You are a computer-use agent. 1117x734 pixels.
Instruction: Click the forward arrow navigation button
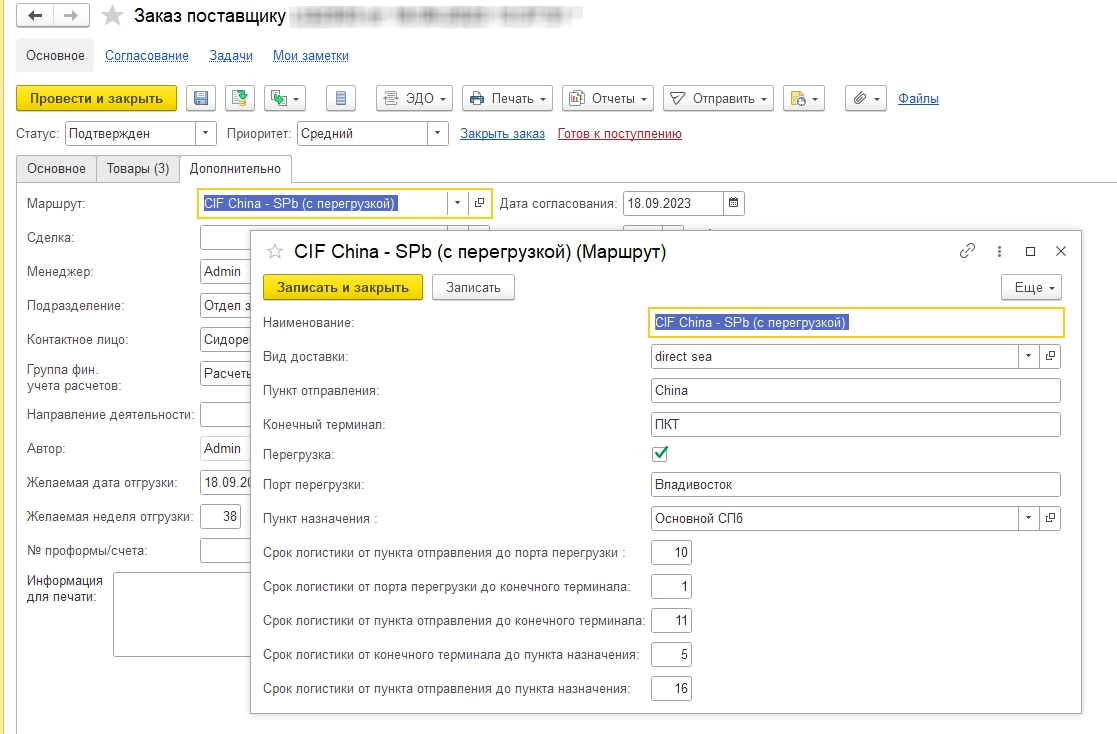point(71,15)
